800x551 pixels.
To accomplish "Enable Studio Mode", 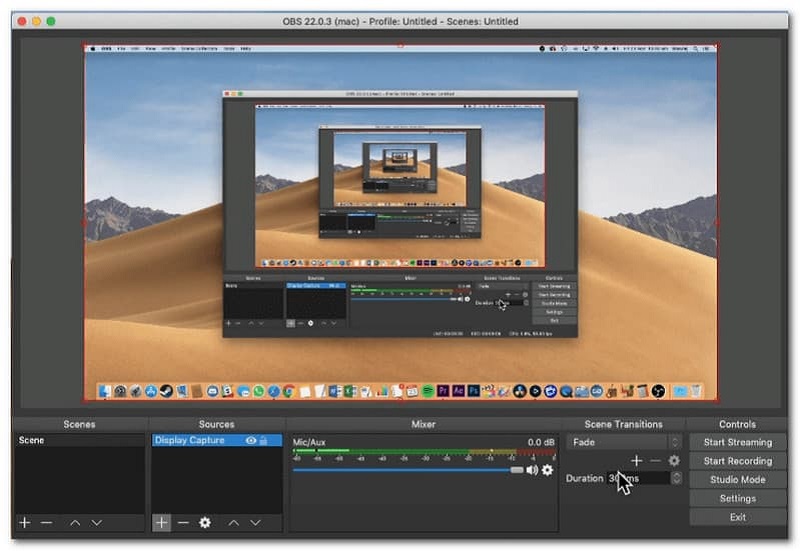I will [738, 480].
